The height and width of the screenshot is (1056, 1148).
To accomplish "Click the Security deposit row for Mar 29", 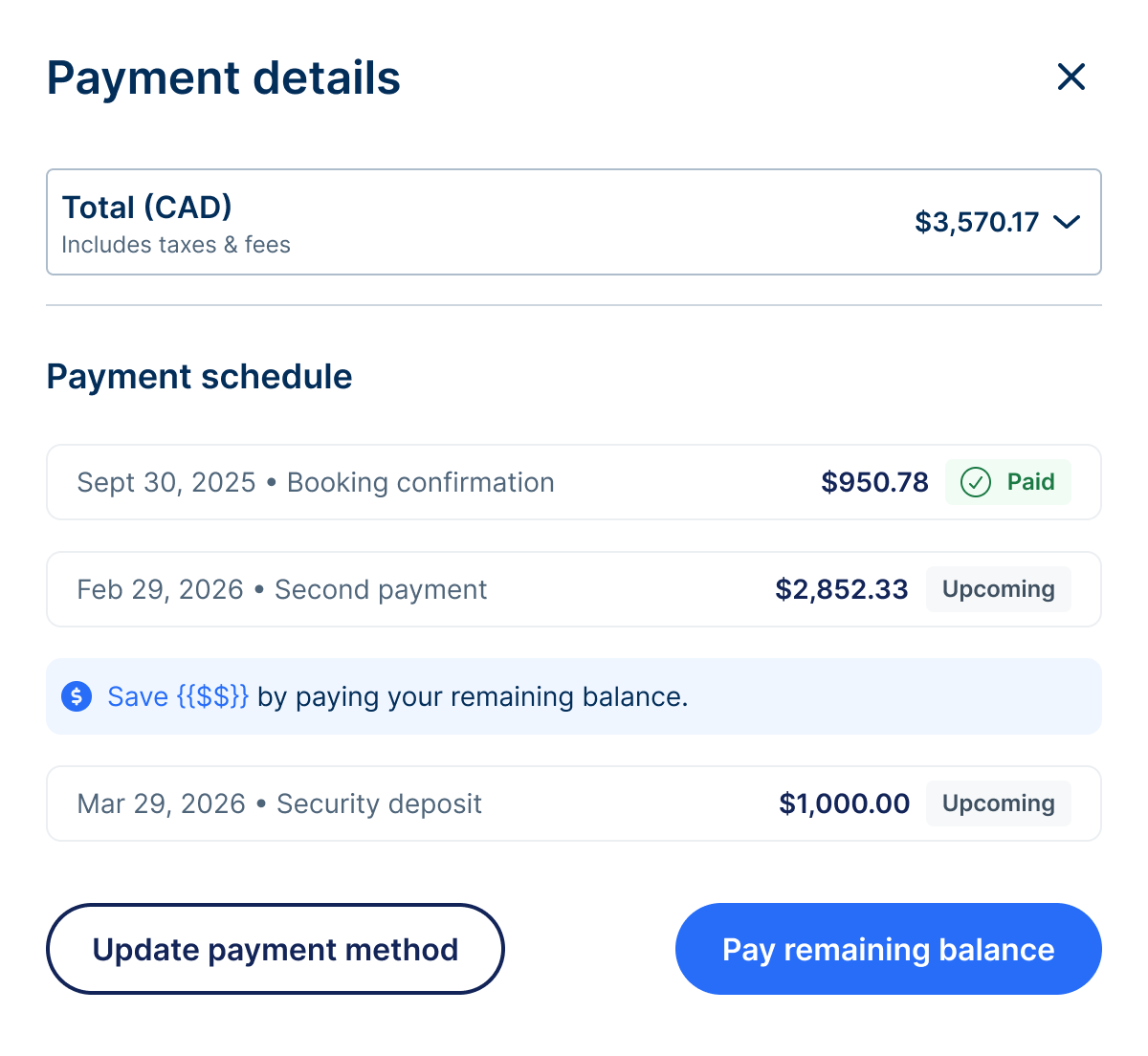I will (x=383, y=803).
